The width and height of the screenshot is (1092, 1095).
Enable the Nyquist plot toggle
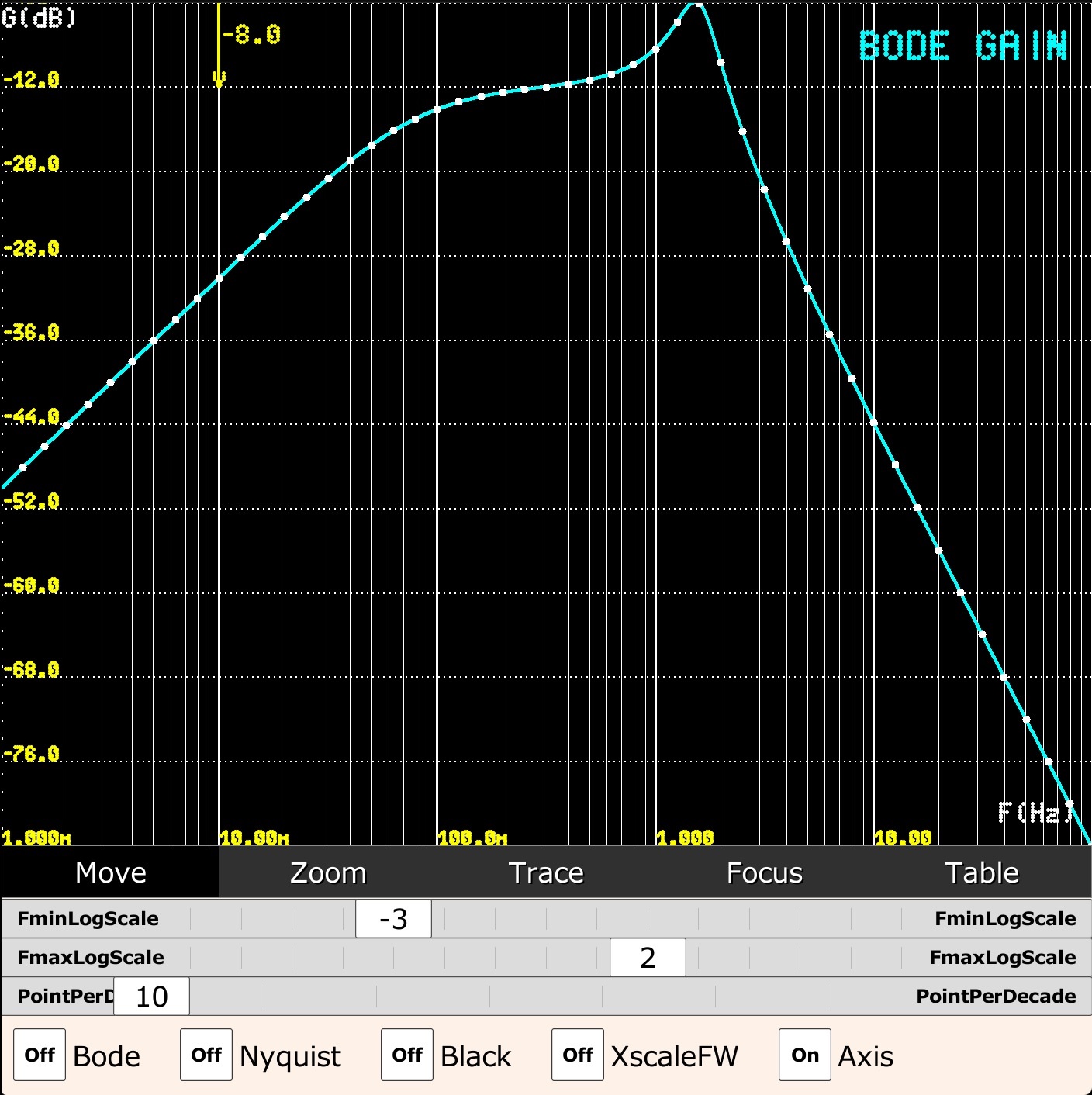(x=206, y=1055)
